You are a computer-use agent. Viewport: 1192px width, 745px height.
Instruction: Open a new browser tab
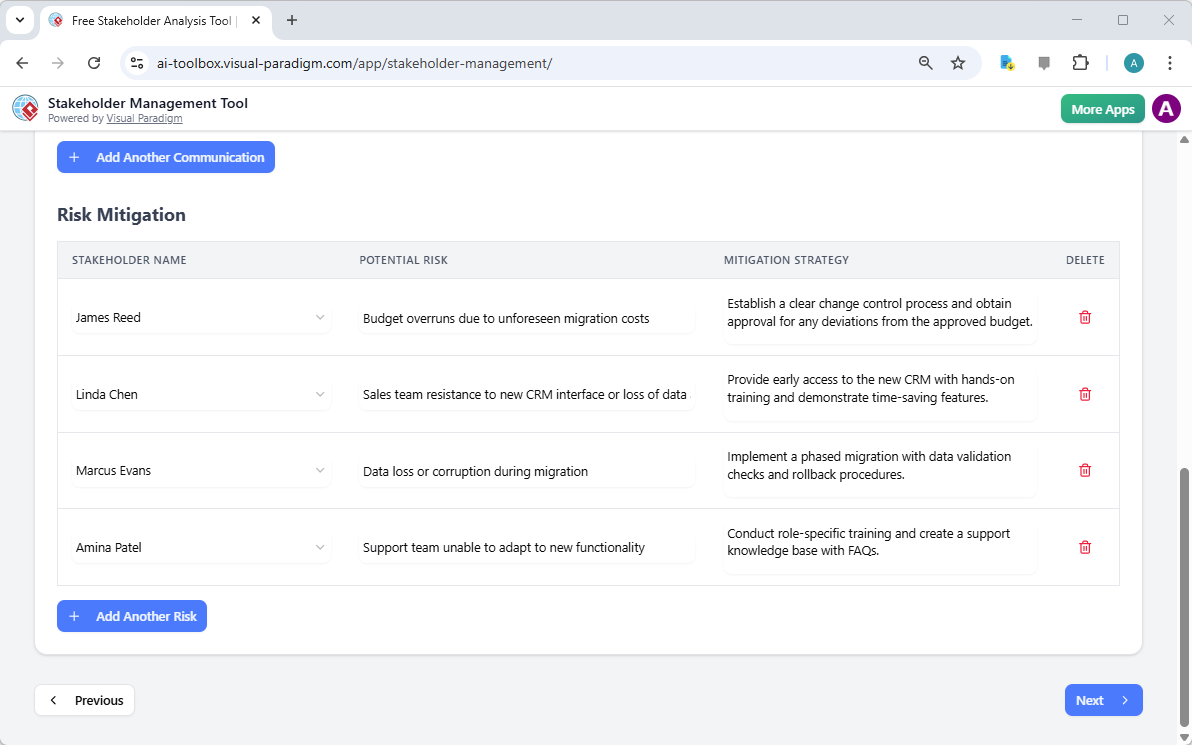tap(291, 20)
